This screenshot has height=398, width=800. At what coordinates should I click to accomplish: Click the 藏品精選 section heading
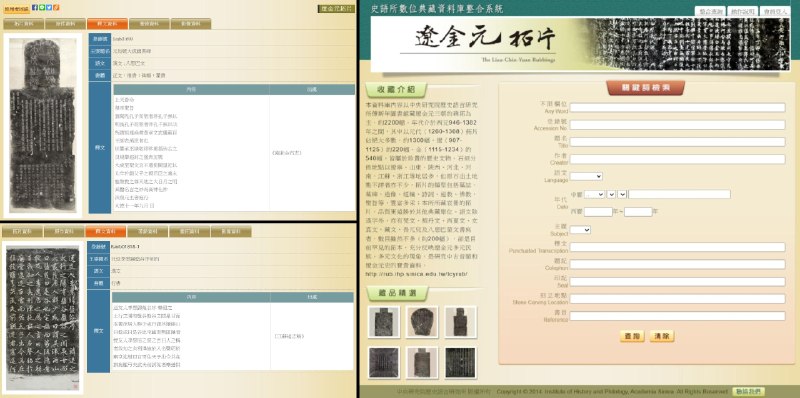click(397, 293)
